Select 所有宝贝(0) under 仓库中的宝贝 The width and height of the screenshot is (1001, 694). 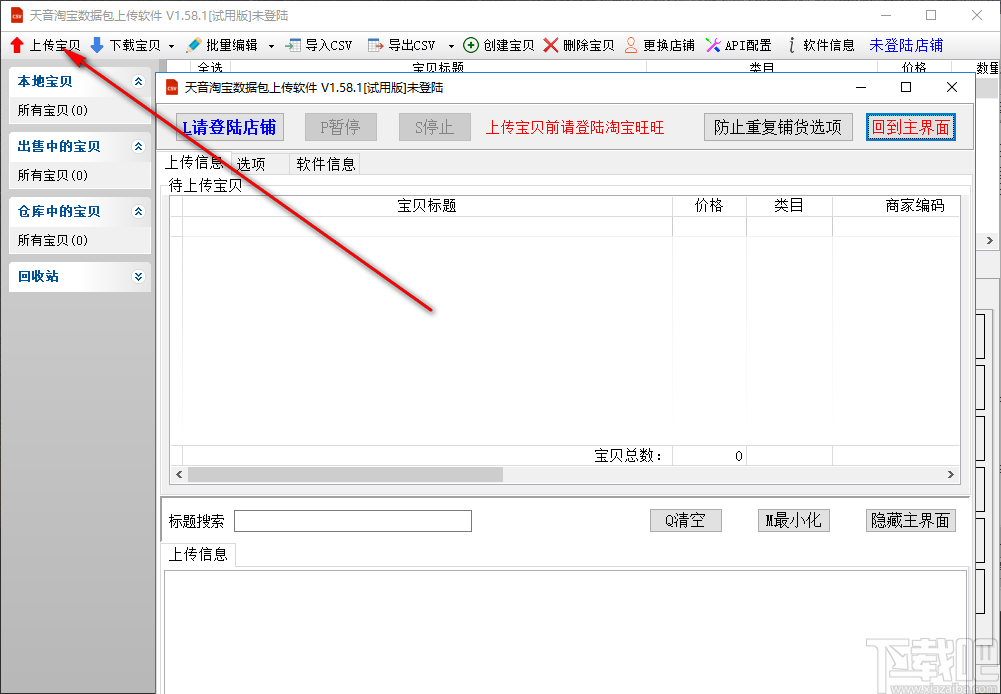[53, 241]
